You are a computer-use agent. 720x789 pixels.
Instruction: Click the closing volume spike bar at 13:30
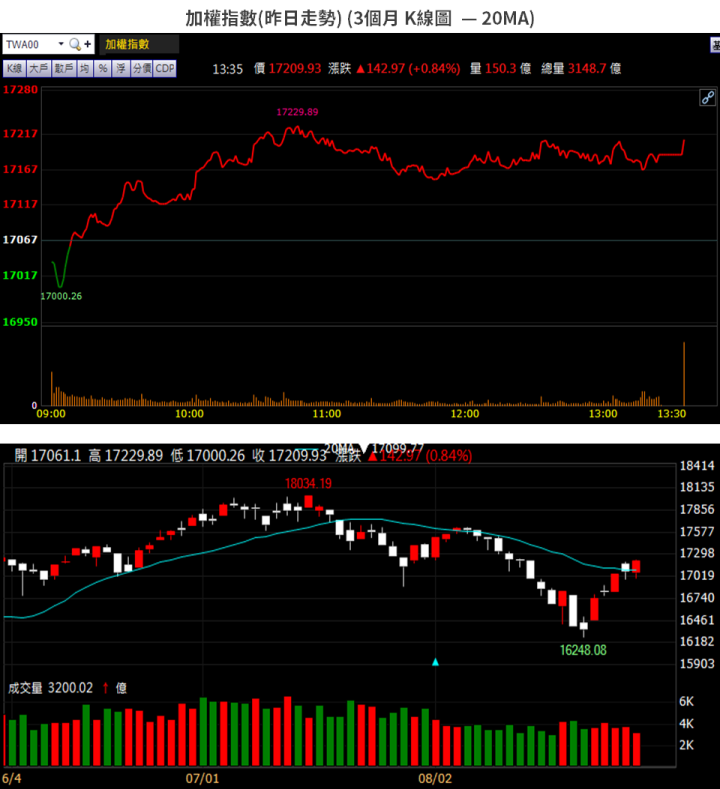tap(684, 373)
